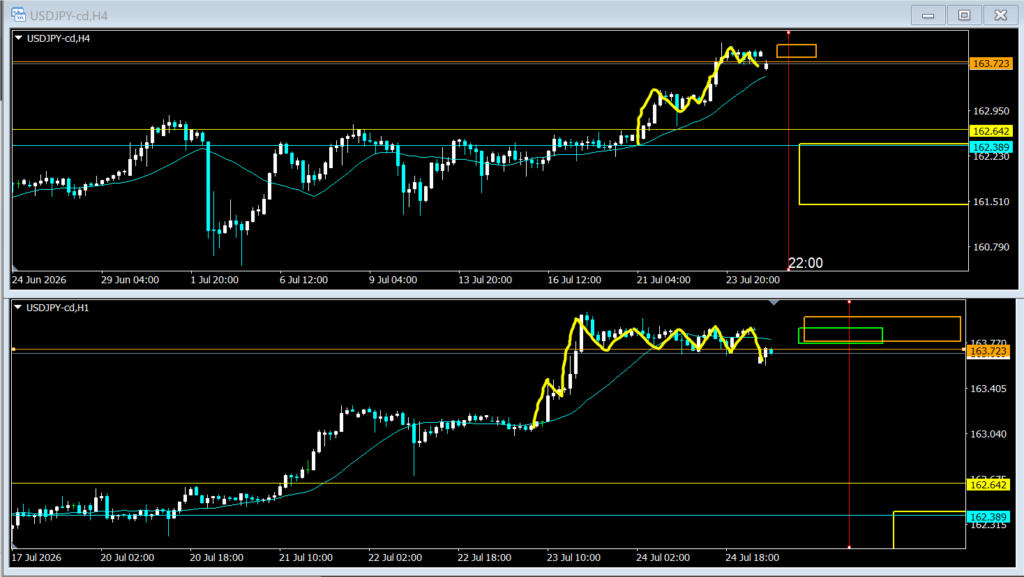The width and height of the screenshot is (1024, 577).
Task: Click the 16 Jul 12:00 time axis label
Action: click(574, 279)
